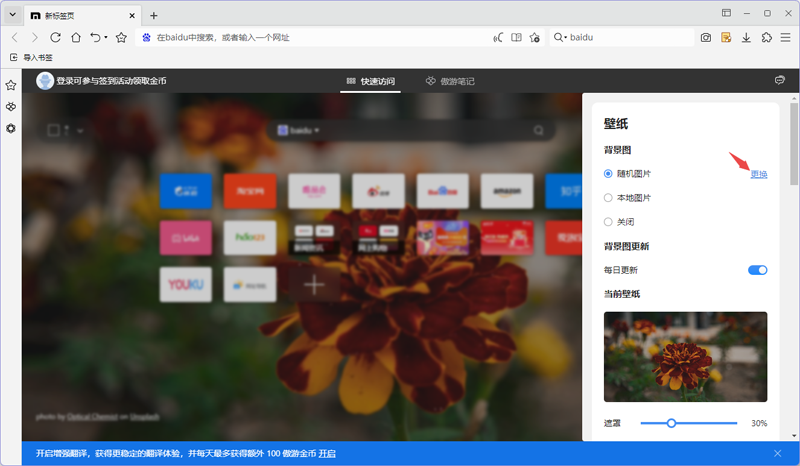
Task: Enable reader mode book icon
Action: click(x=517, y=37)
